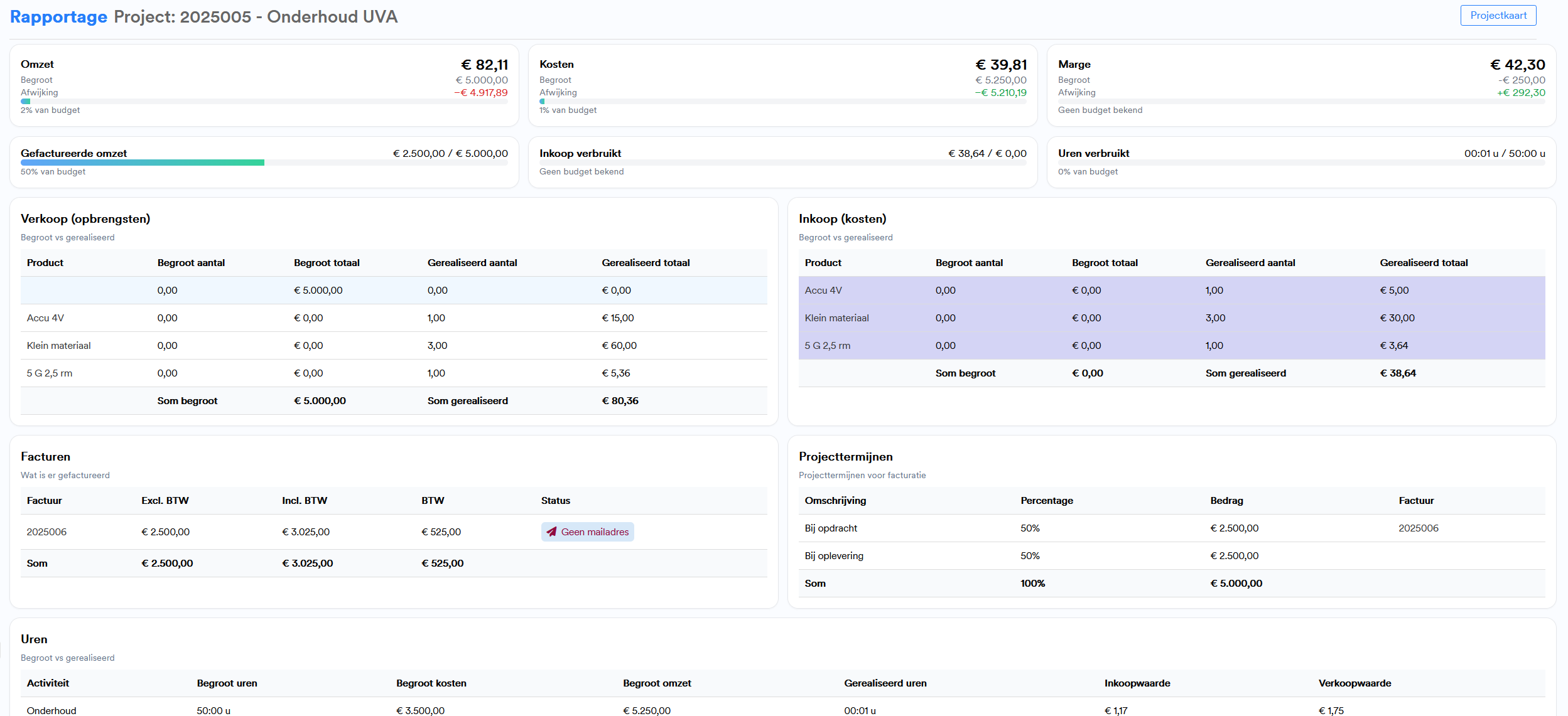This screenshot has width=1568, height=716.
Task: Click the Gefactureerde omzet progress bar
Action: click(264, 163)
